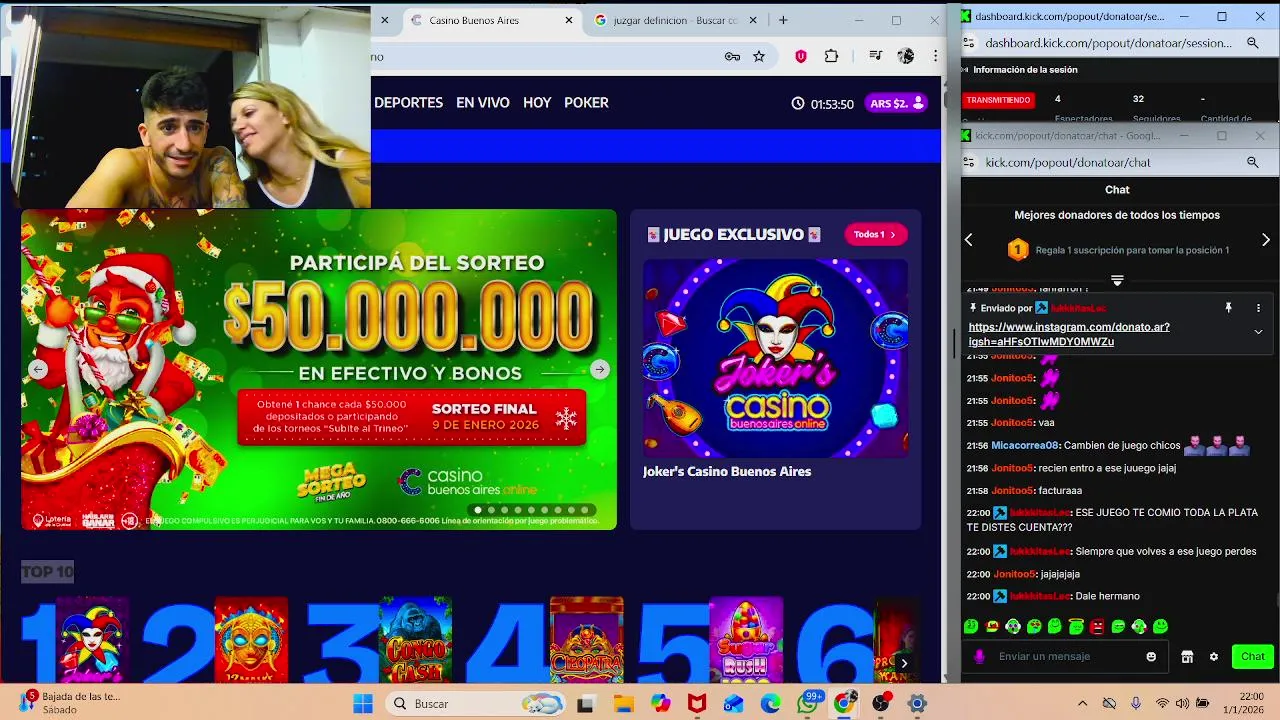Open the Cleopatra game tile
Image resolution: width=1280 pixels, height=720 pixels.
pyautogui.click(x=586, y=640)
